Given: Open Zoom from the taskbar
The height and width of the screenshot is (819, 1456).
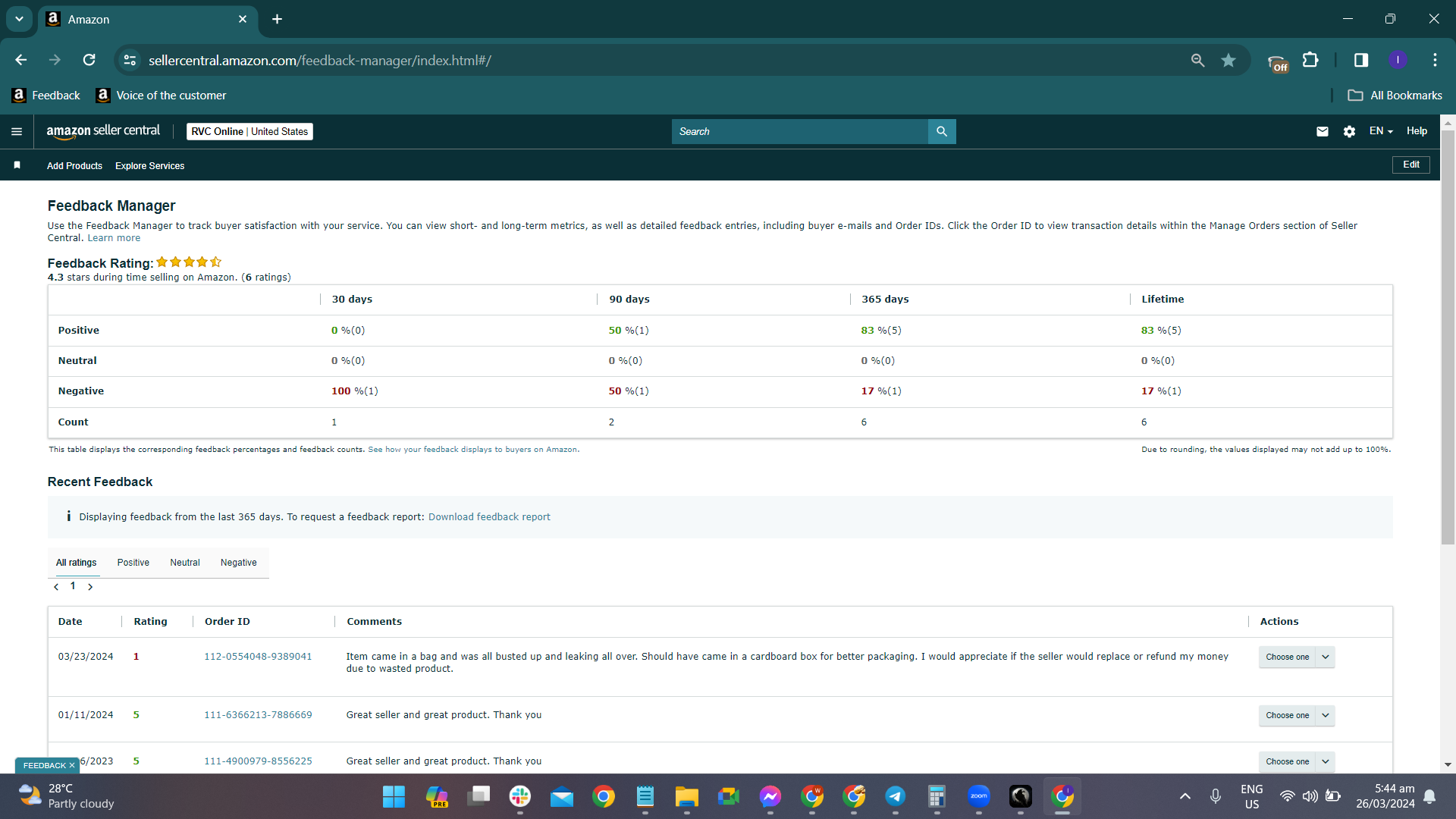Looking at the screenshot, I should pos(979,797).
